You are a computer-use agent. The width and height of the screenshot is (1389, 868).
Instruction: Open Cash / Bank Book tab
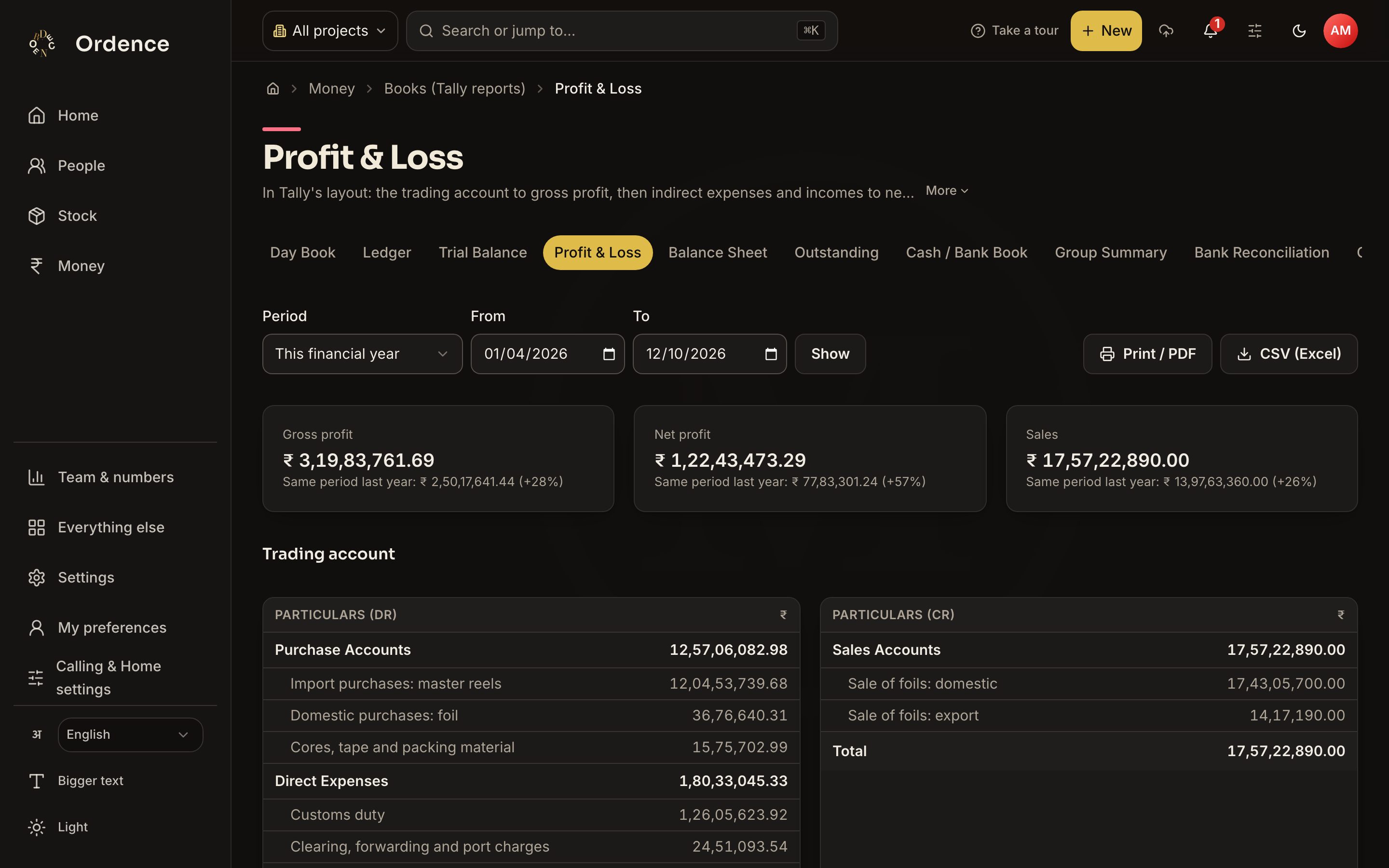tap(967, 253)
